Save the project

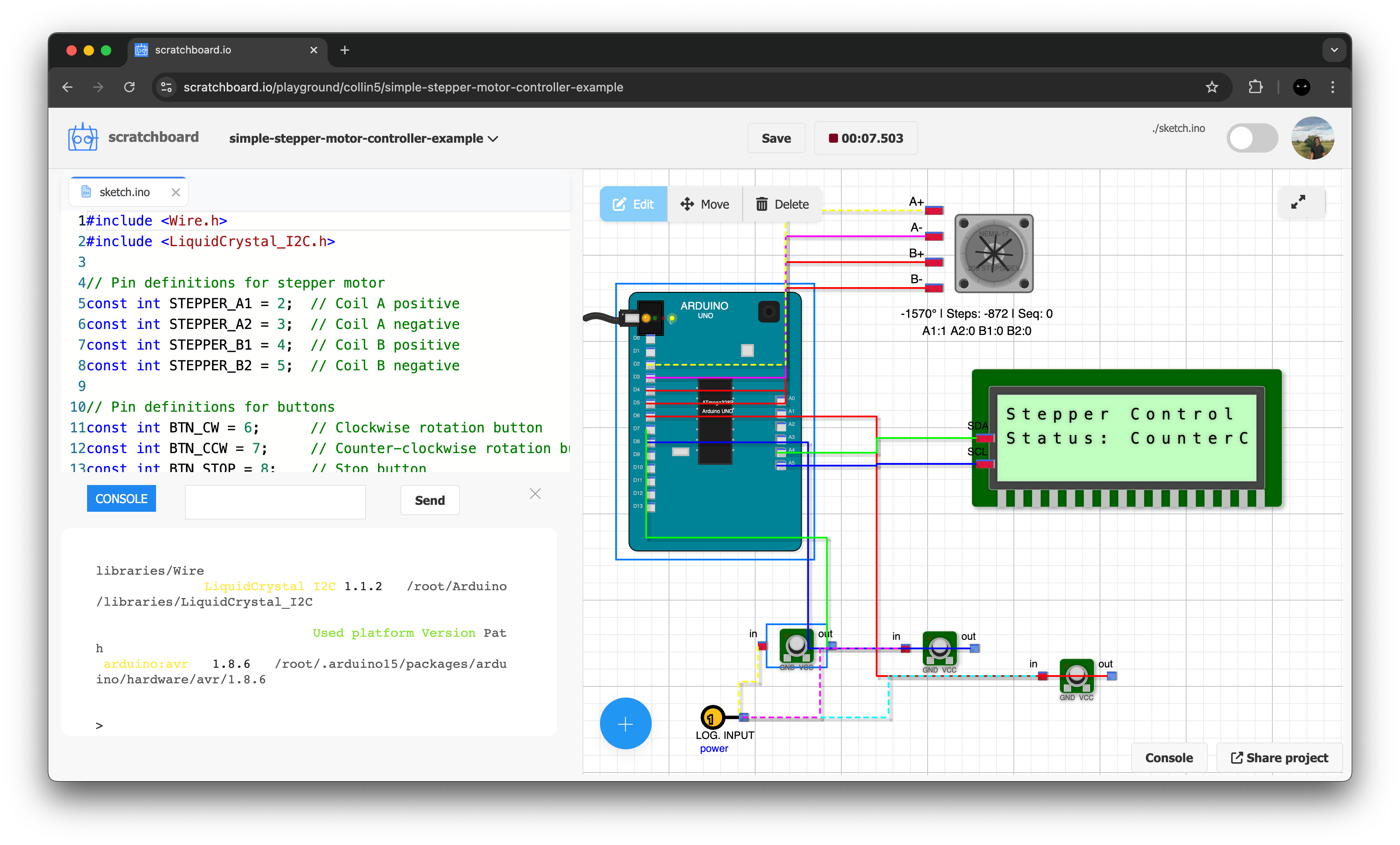pyautogui.click(x=776, y=138)
